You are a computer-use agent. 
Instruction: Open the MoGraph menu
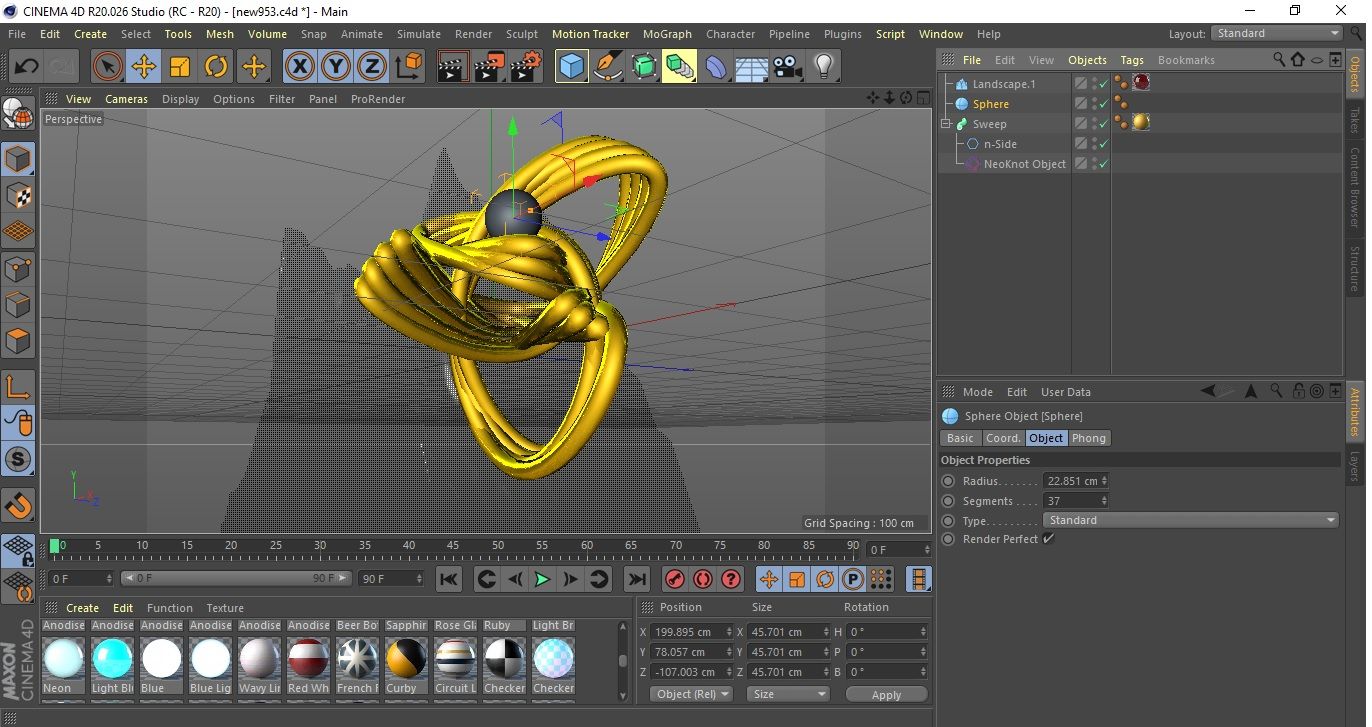click(x=667, y=34)
